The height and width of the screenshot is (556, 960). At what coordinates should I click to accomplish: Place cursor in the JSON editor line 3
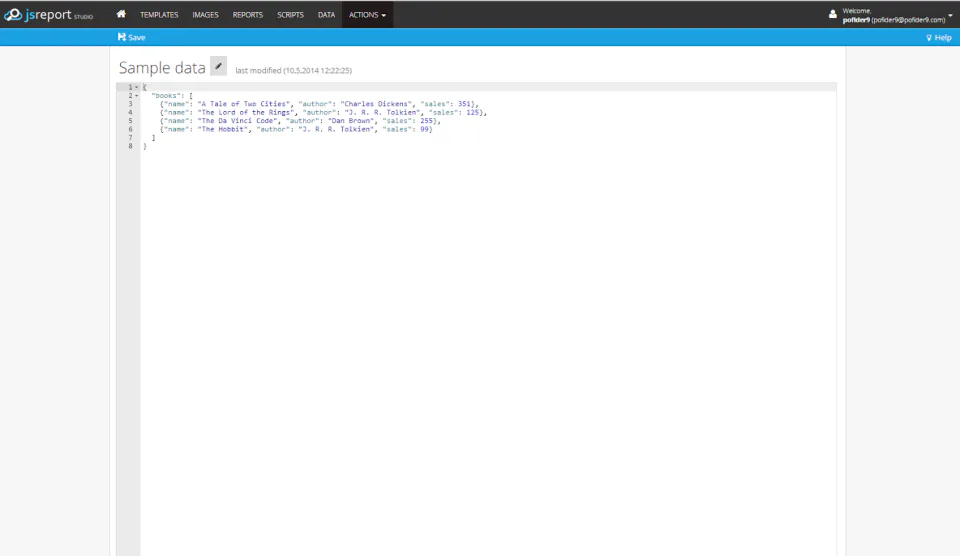(488, 104)
